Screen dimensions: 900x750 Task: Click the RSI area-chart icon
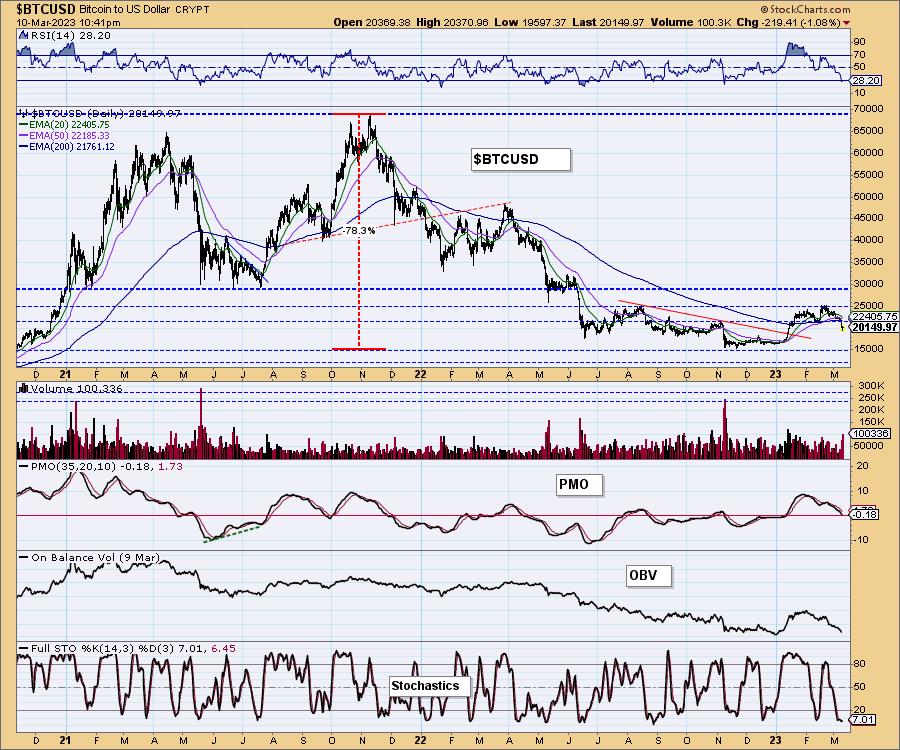point(24,35)
